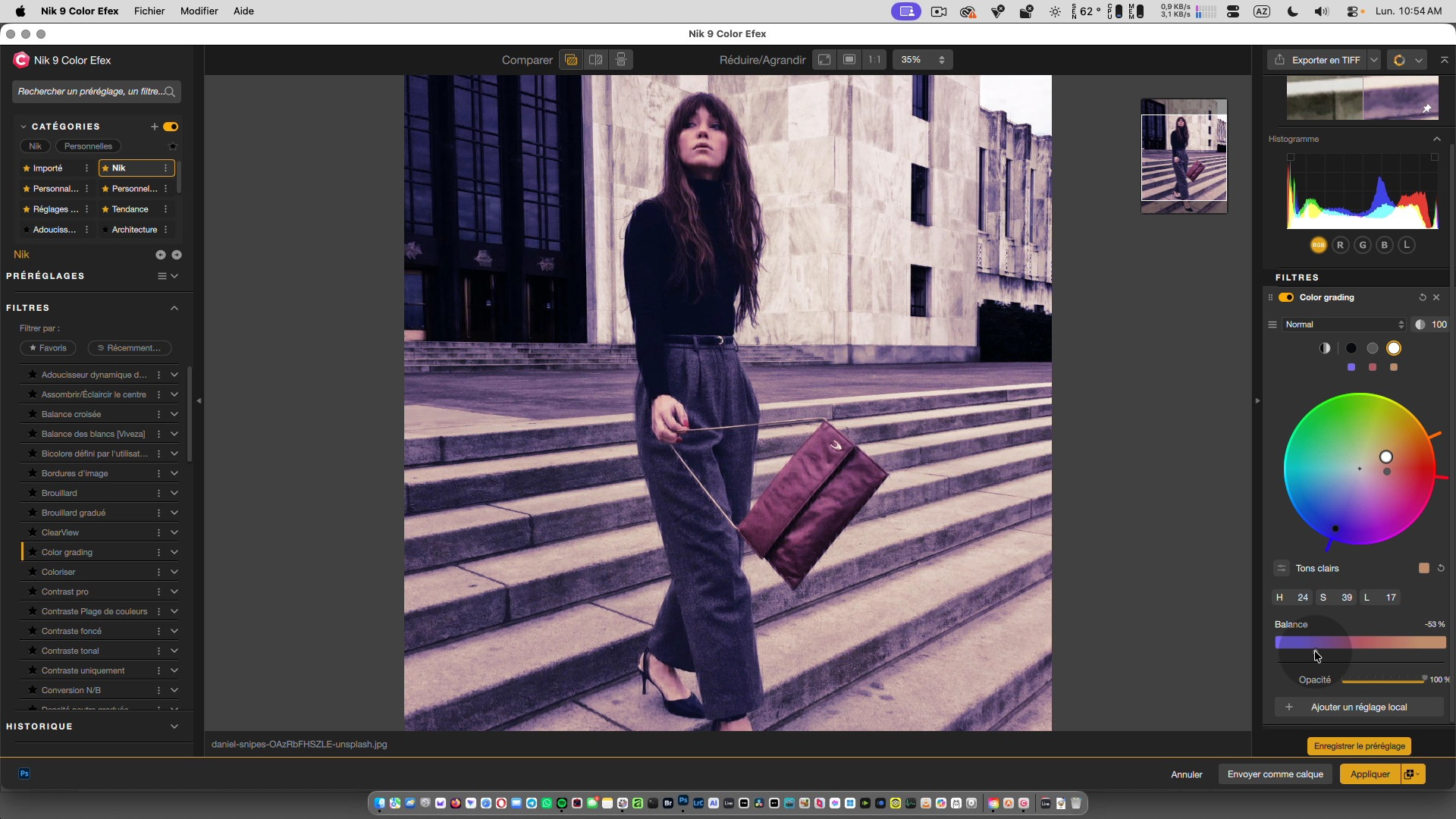Select the shadows tone circle (black)
1456x819 pixels.
tap(1351, 348)
